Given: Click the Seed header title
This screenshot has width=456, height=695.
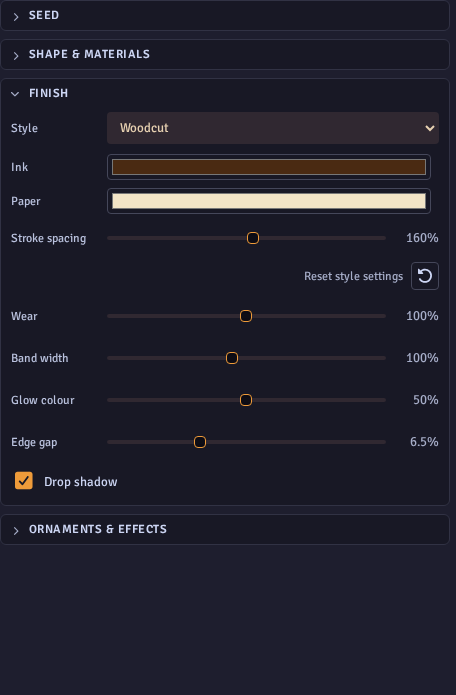Looking at the screenshot, I should [x=44, y=16].
